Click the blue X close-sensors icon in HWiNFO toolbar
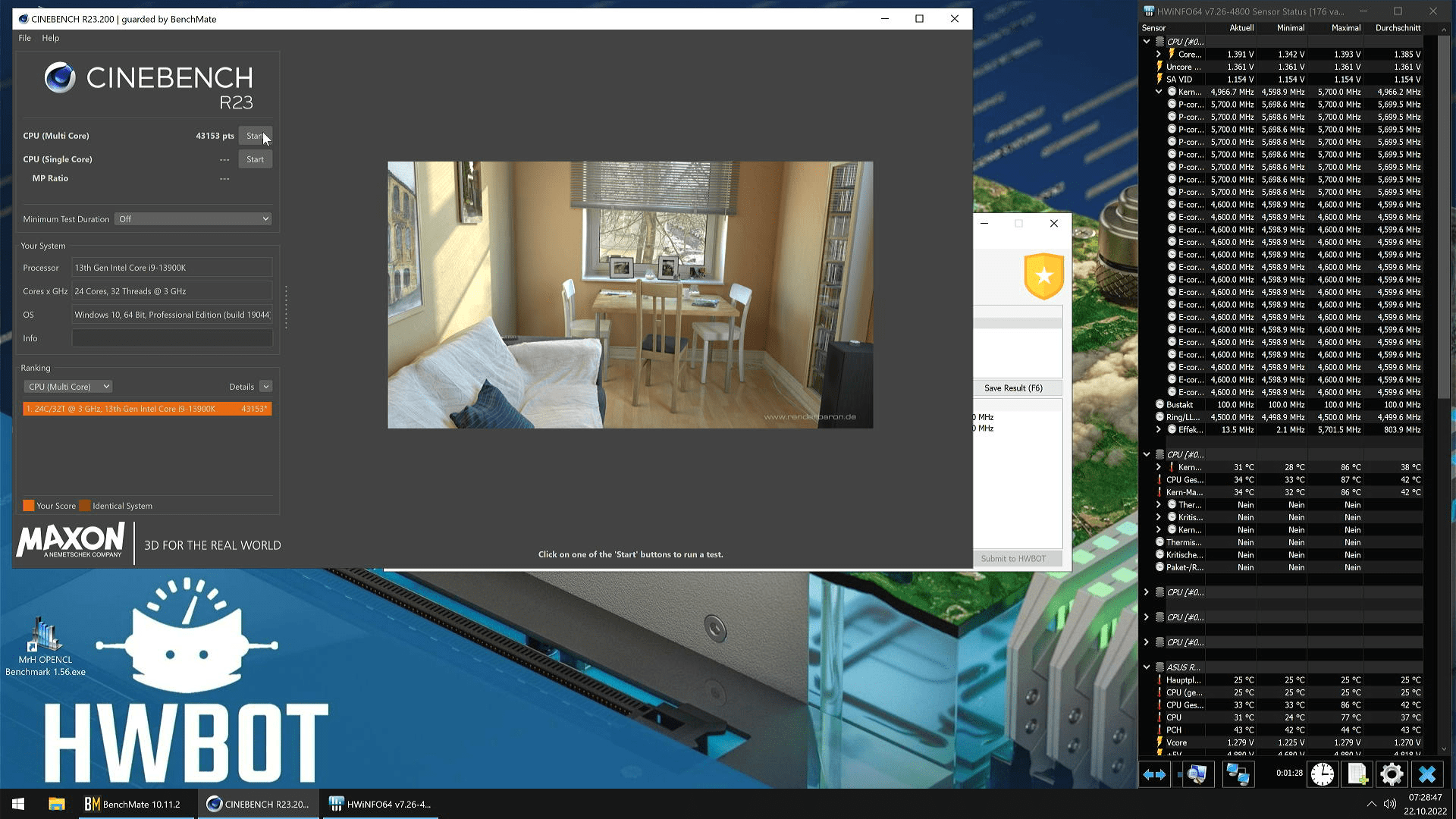This screenshot has width=1456, height=819. [x=1427, y=774]
